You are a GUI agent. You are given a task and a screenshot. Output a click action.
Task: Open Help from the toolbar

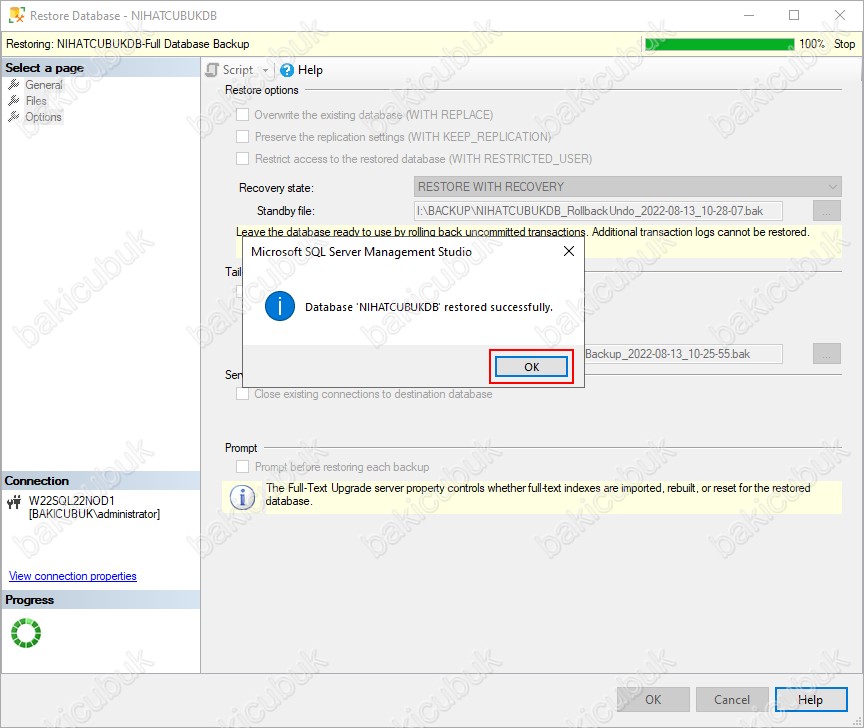301,70
